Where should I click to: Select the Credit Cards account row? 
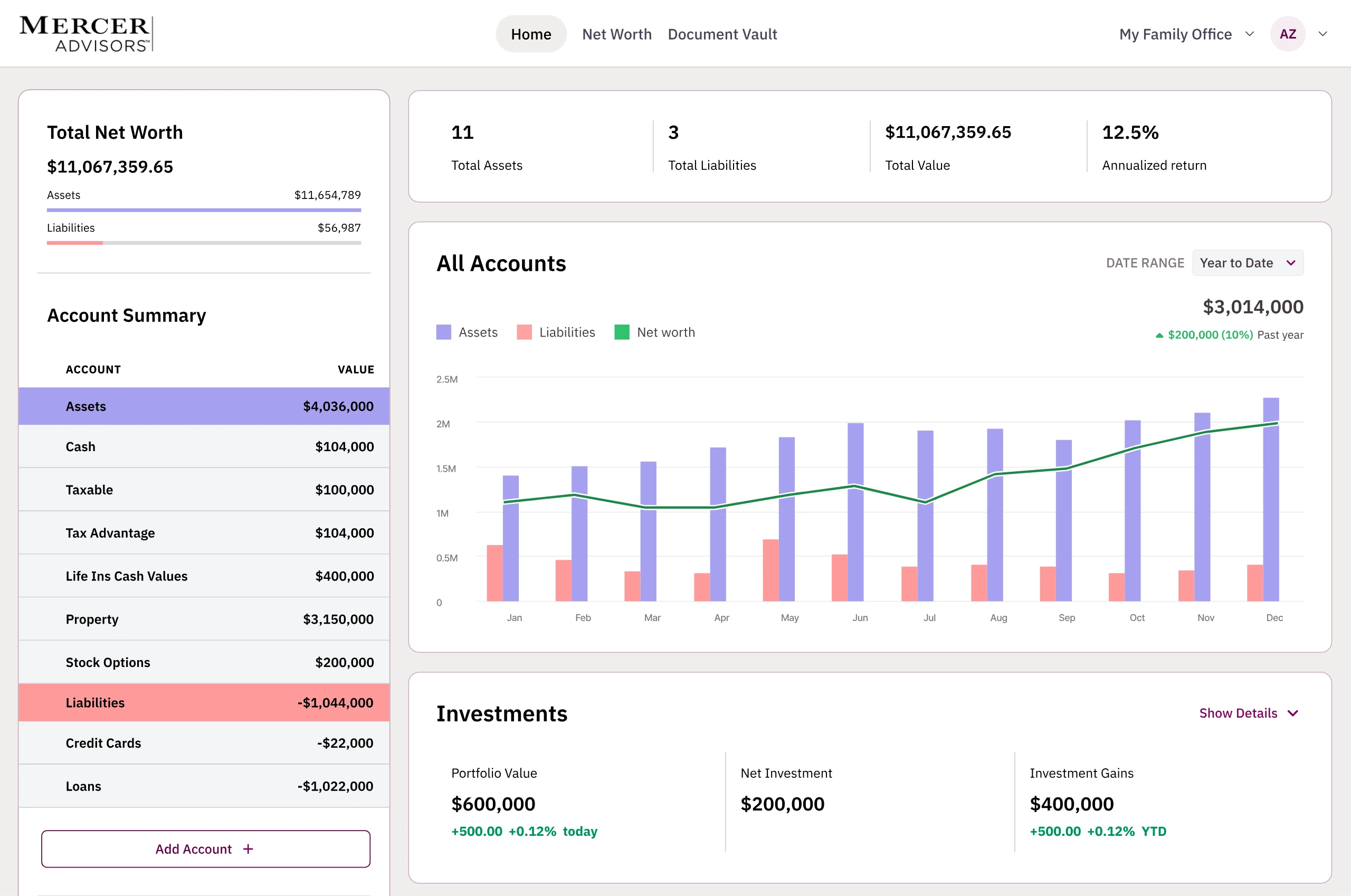point(204,743)
